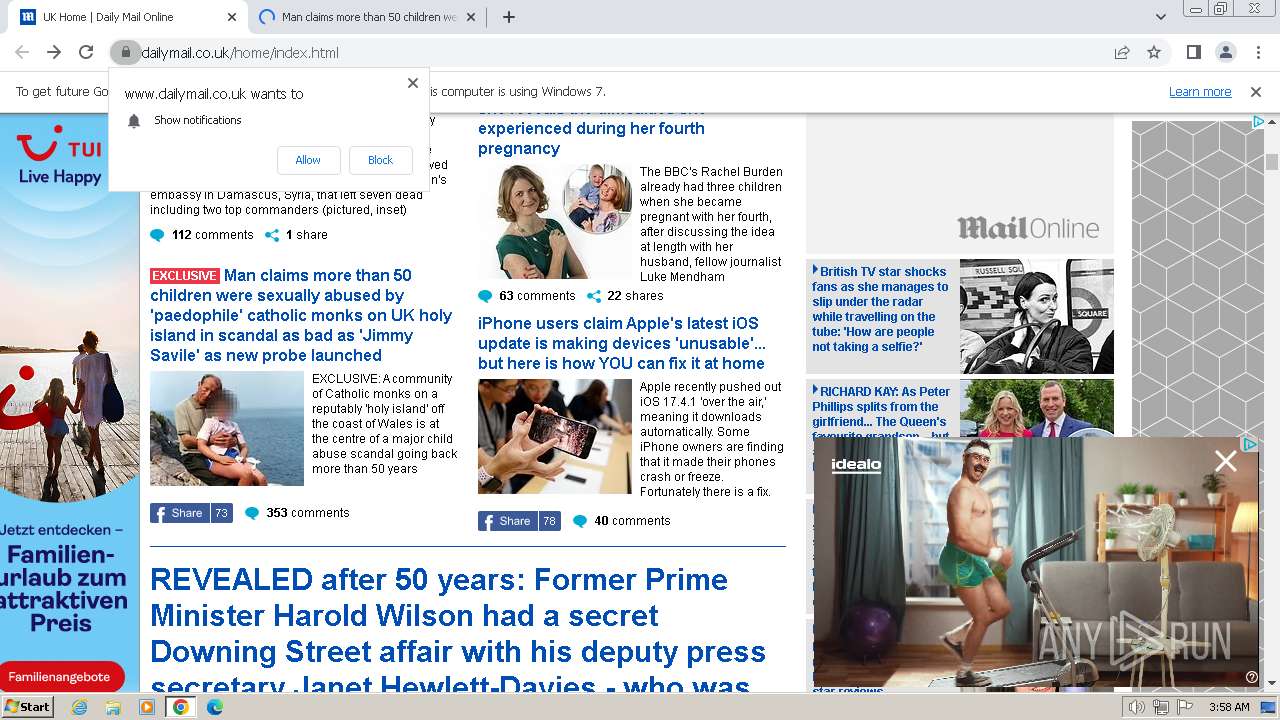Share monks article on Facebook (73)
1280x720 pixels.
coord(191,513)
